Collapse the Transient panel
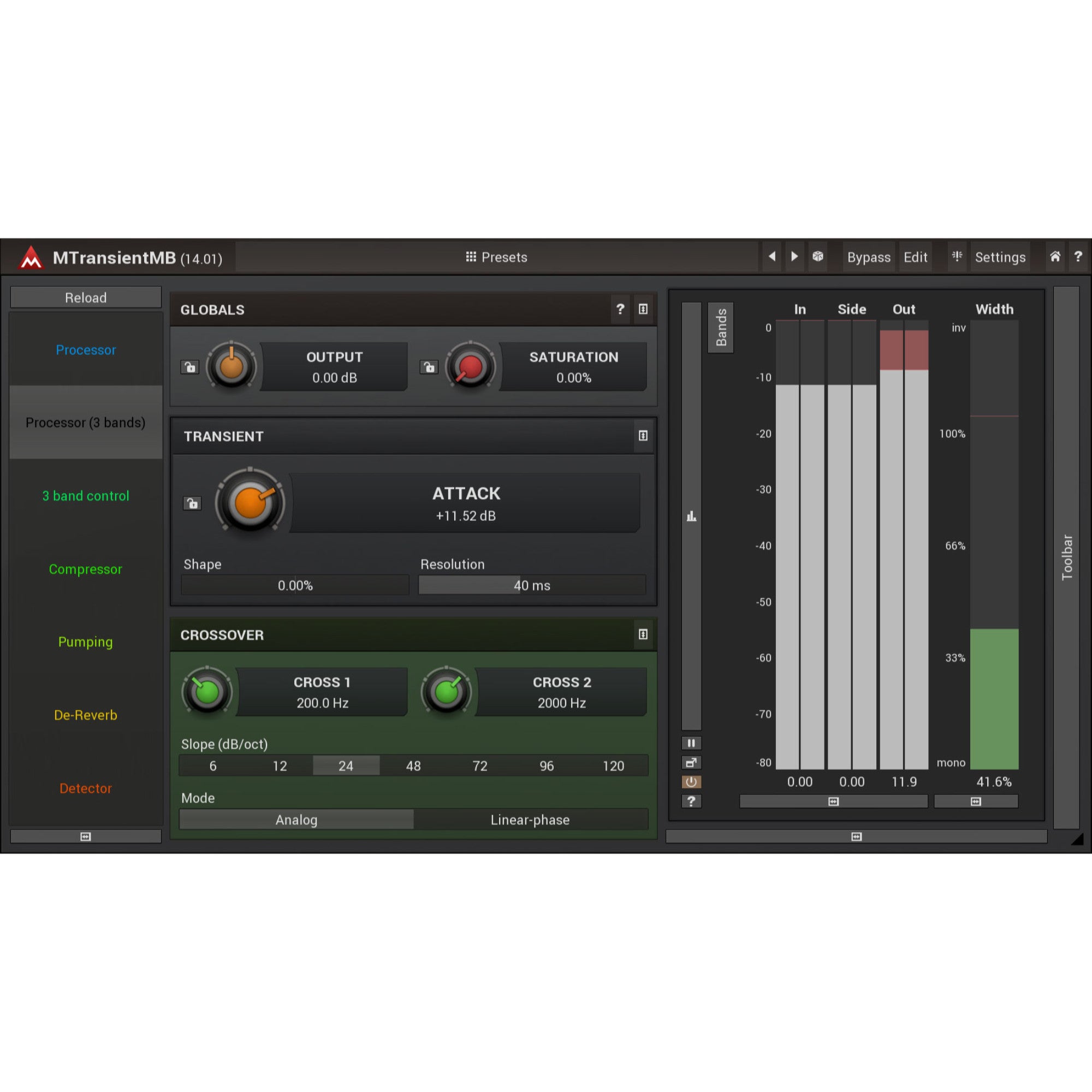Viewport: 1092px width, 1092px height. coord(643,436)
